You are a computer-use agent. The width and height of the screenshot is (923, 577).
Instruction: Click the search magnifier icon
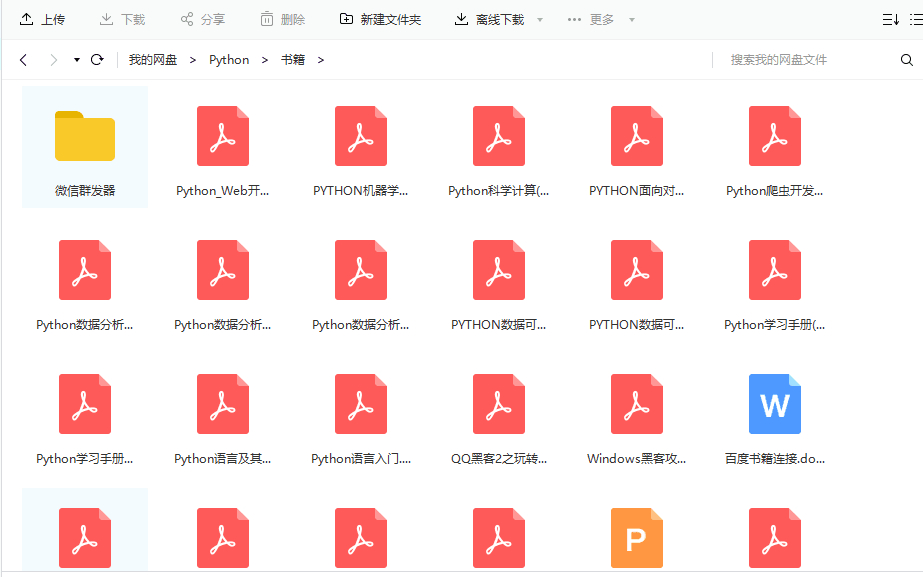click(x=907, y=59)
